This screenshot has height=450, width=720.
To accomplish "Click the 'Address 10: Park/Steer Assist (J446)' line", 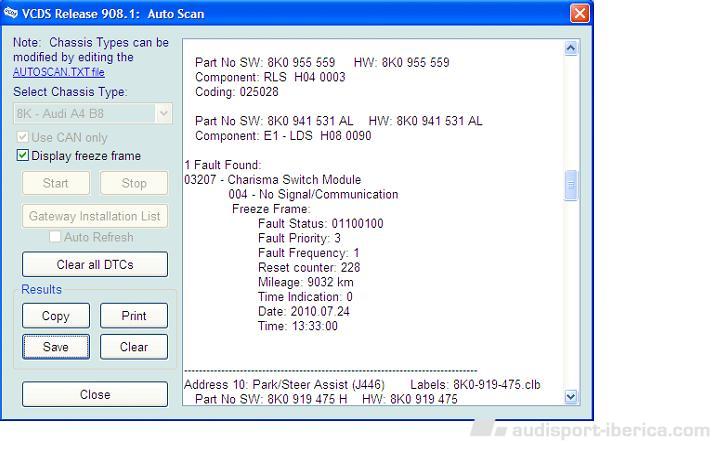I will coord(284,384).
